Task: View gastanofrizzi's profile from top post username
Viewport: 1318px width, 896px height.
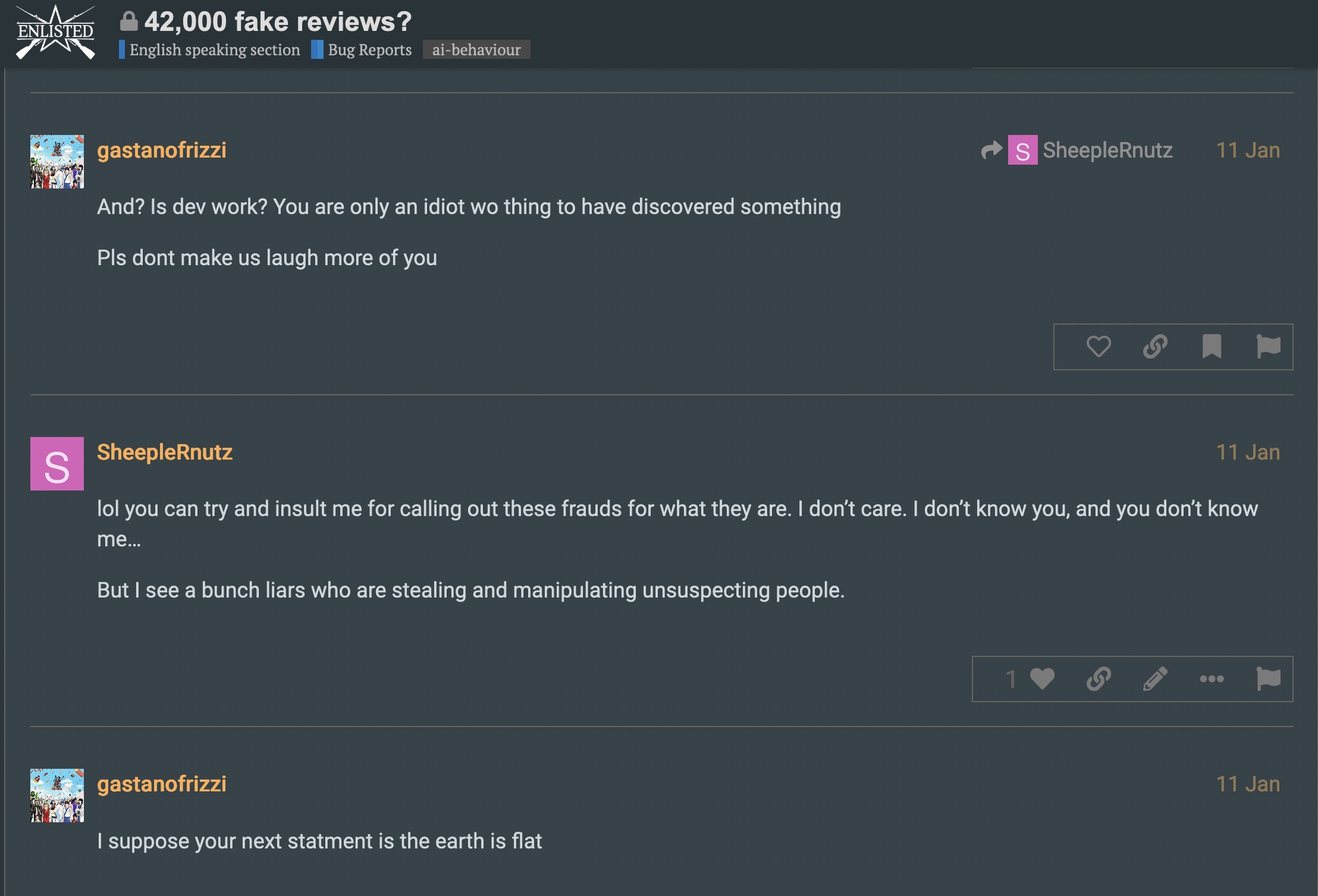Action: 162,150
